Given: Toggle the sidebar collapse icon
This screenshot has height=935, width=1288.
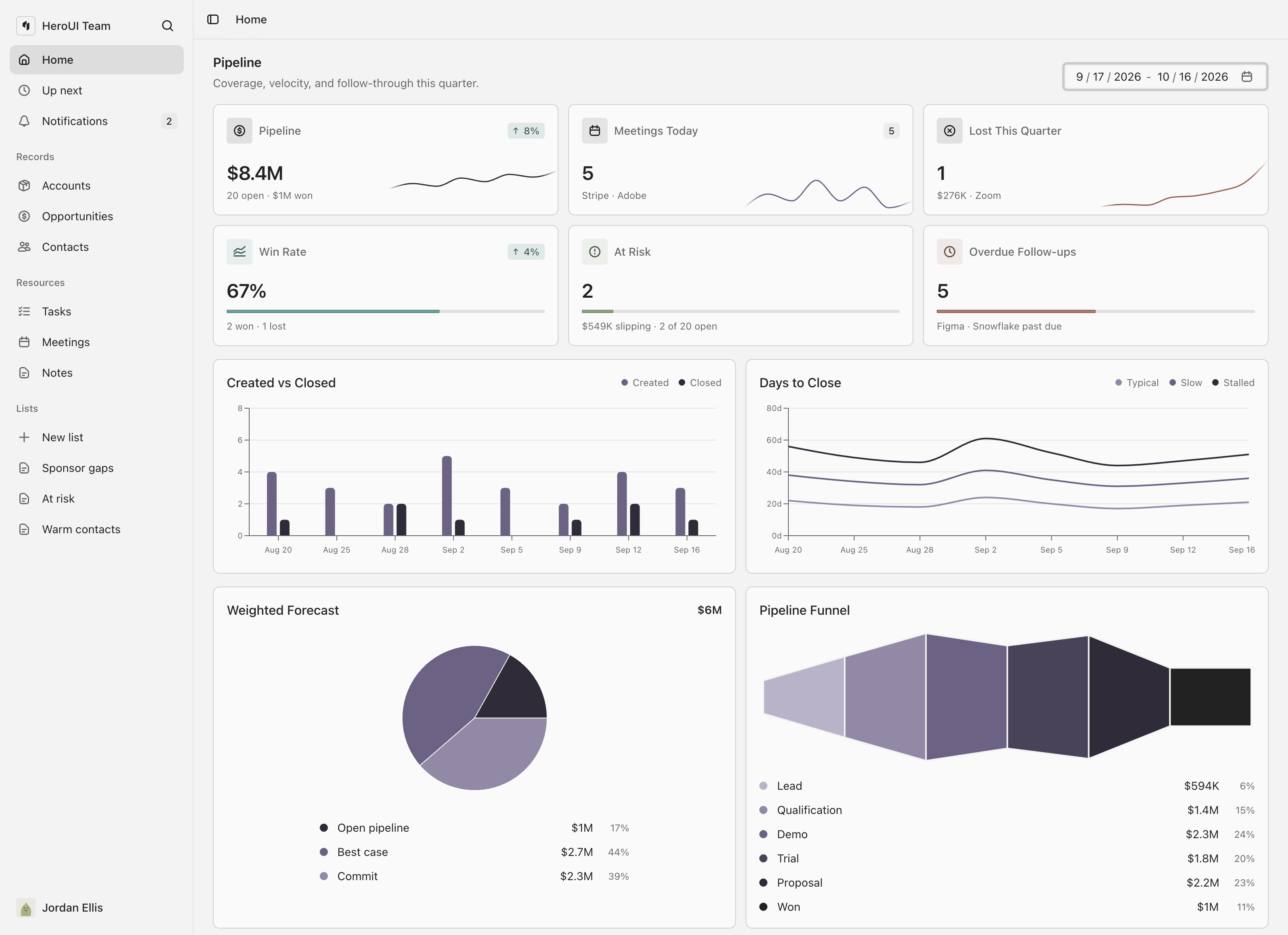Looking at the screenshot, I should point(213,19).
